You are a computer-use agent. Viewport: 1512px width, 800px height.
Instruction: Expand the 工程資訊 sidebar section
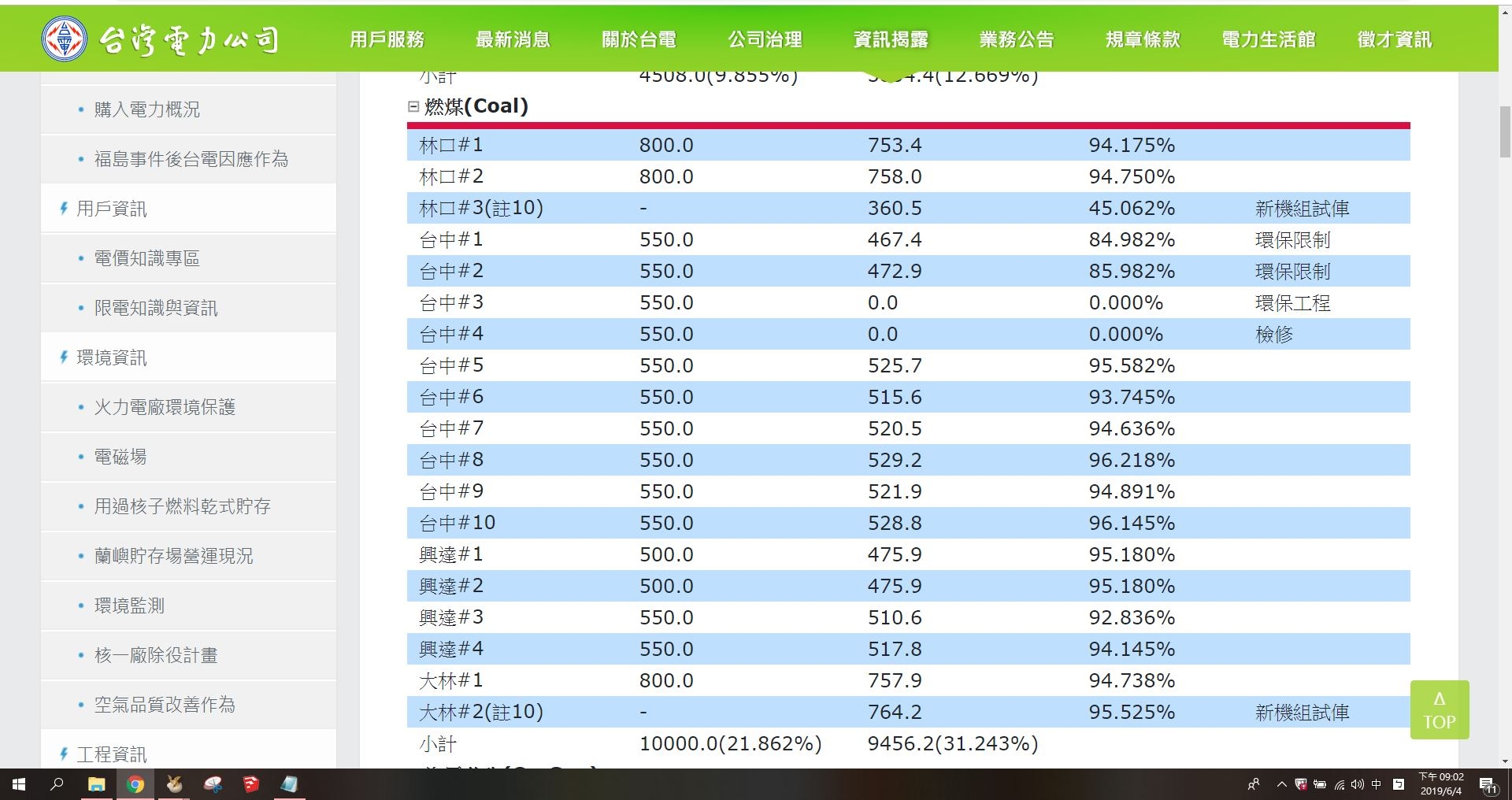(111, 754)
